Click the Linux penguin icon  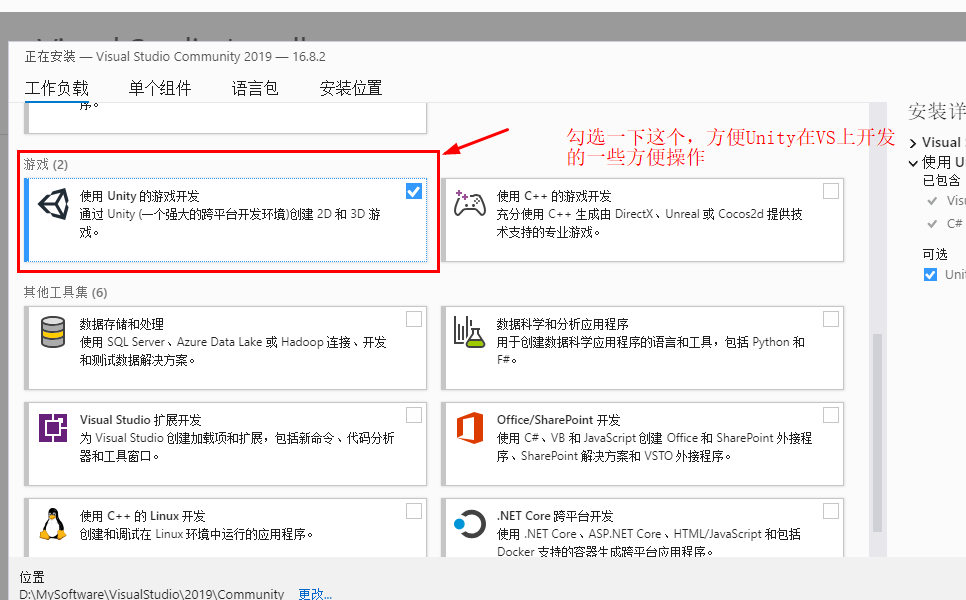tap(53, 524)
